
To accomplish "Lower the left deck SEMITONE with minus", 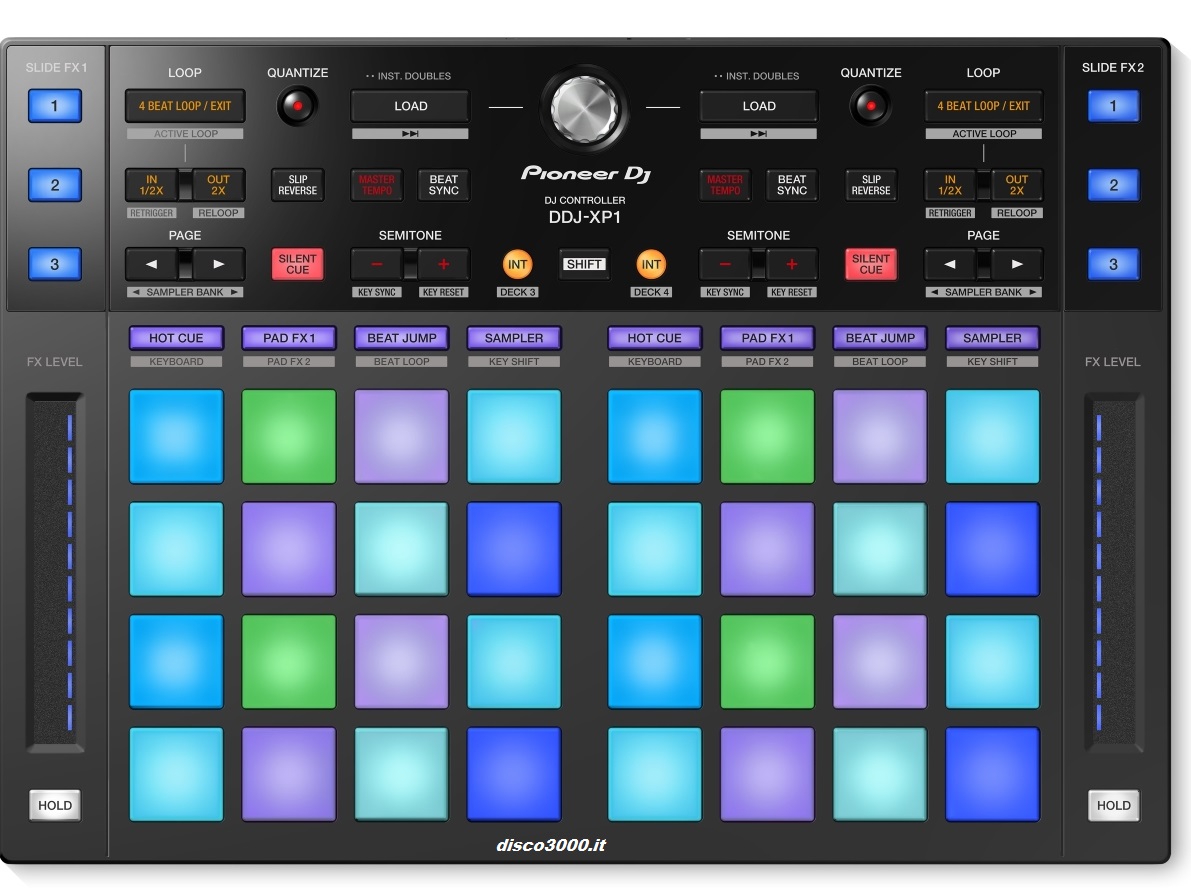I will pyautogui.click(x=377, y=264).
